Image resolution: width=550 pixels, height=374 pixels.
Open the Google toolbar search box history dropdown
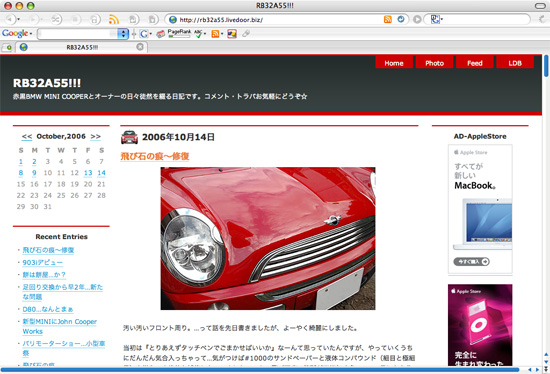(x=123, y=34)
